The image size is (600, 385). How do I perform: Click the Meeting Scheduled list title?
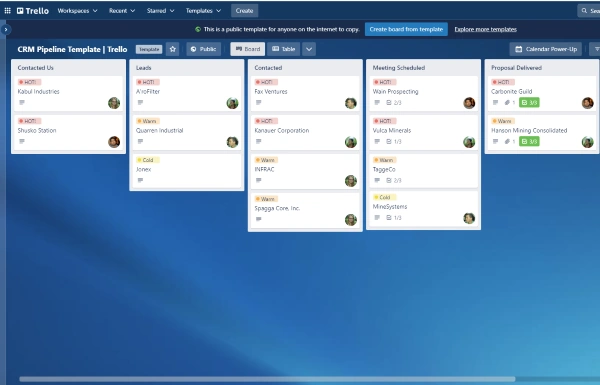click(399, 68)
